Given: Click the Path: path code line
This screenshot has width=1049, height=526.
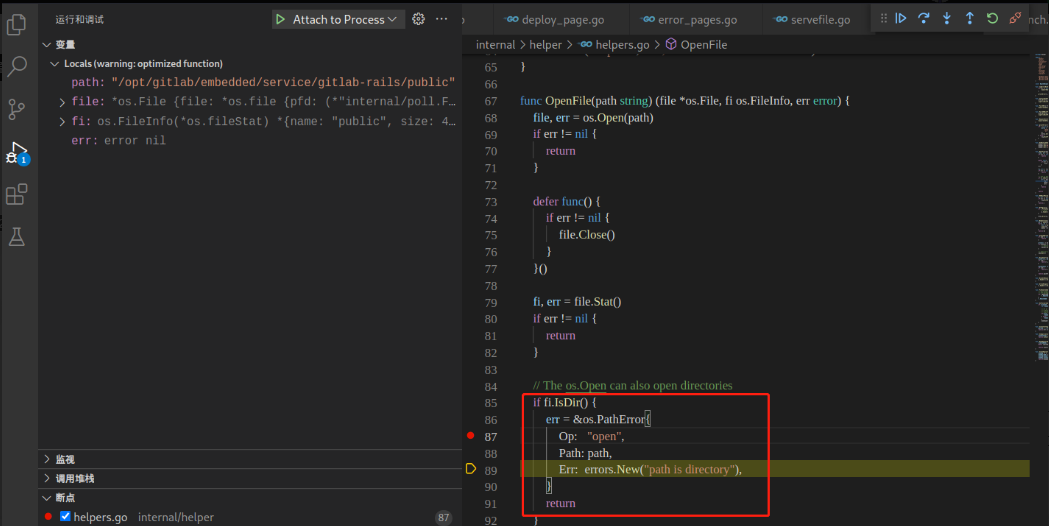Looking at the screenshot, I should (x=585, y=453).
